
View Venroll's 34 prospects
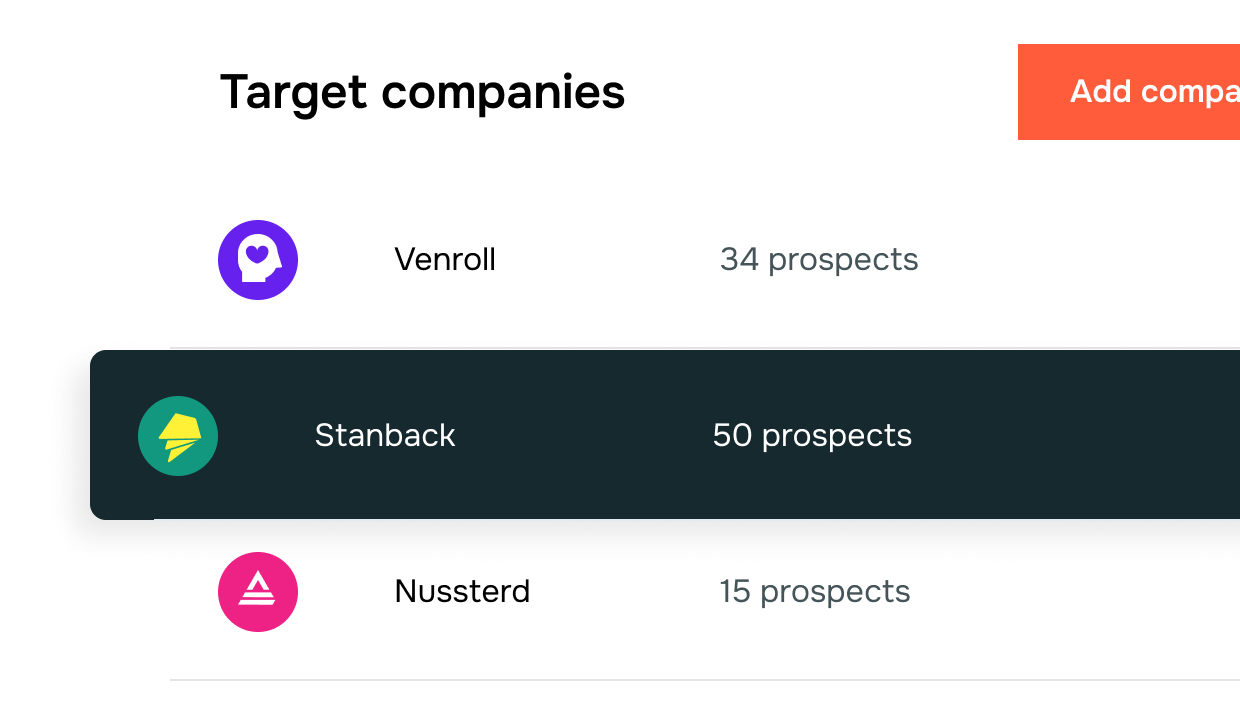pyautogui.click(x=819, y=260)
